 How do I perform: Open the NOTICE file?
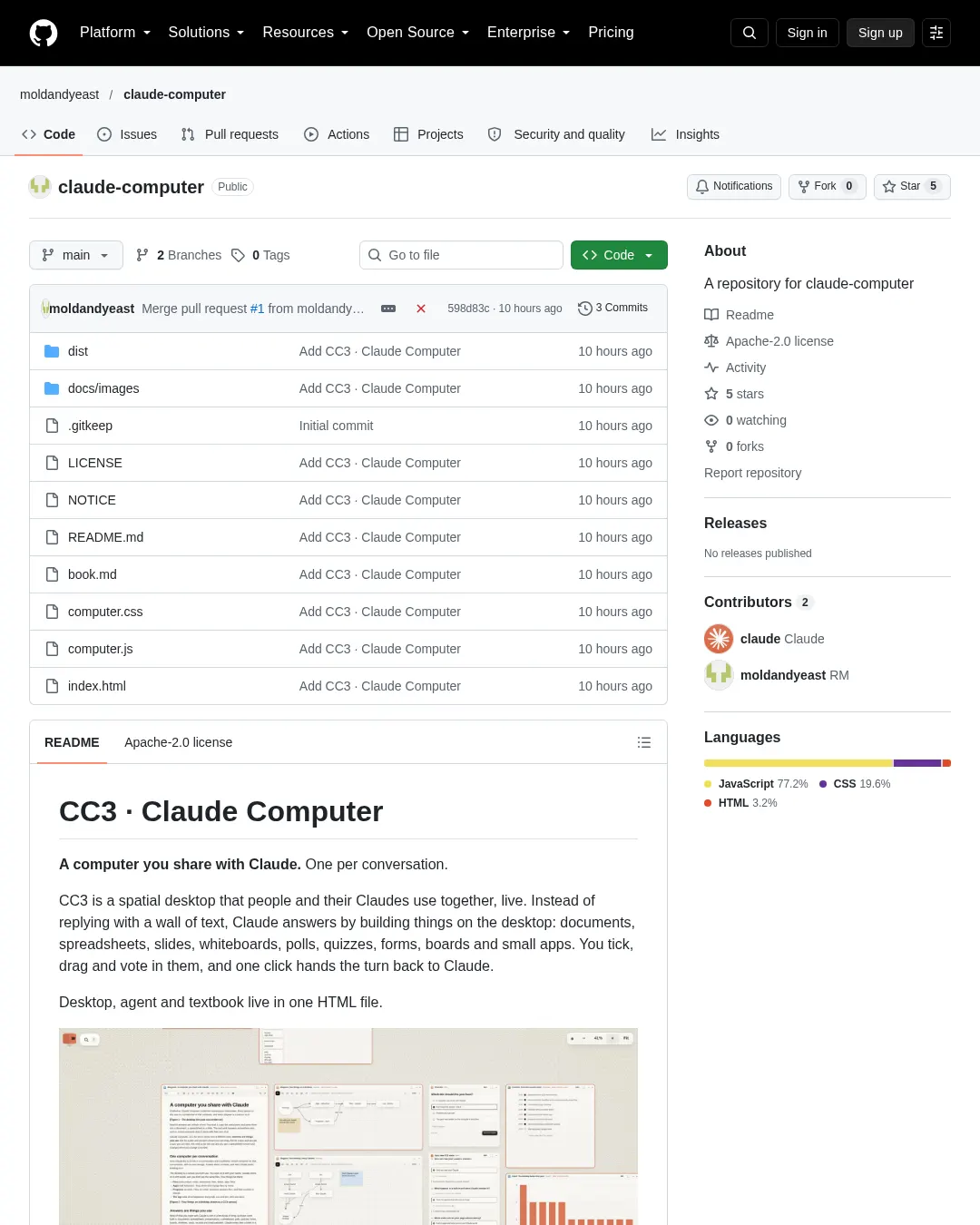tap(92, 500)
